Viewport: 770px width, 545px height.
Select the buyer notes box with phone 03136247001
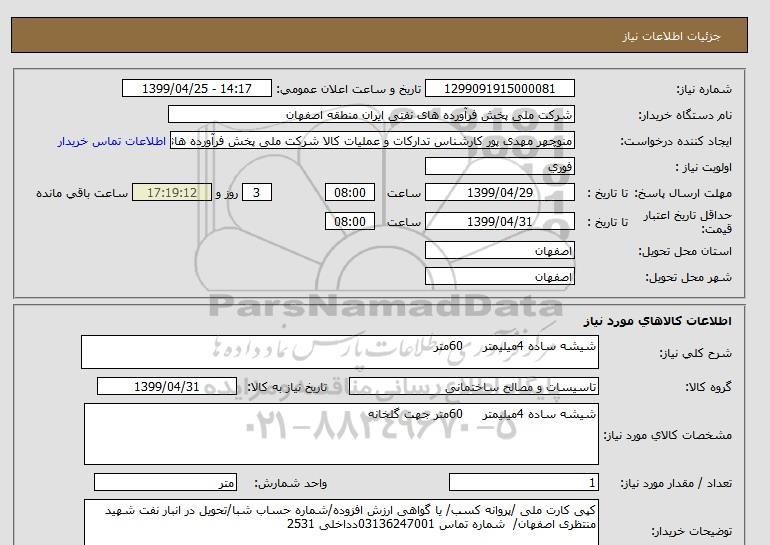point(341,522)
